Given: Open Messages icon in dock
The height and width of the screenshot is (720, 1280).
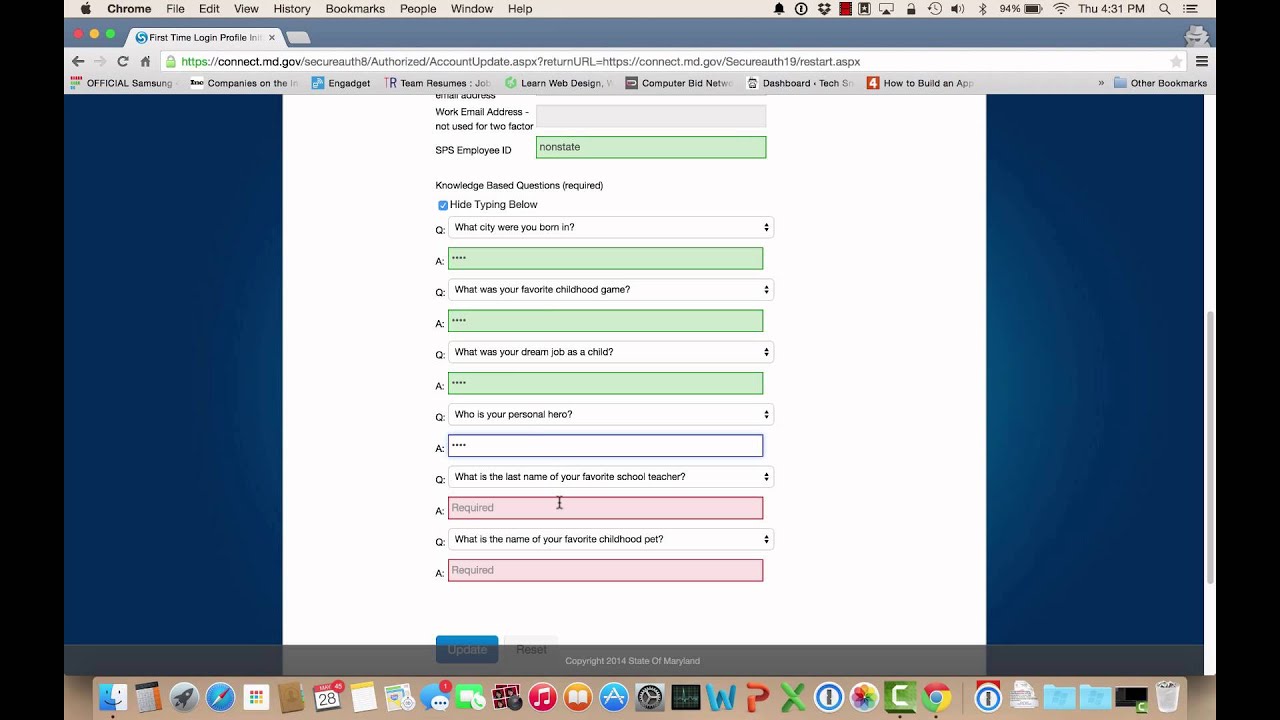Looking at the screenshot, I should tap(435, 697).
